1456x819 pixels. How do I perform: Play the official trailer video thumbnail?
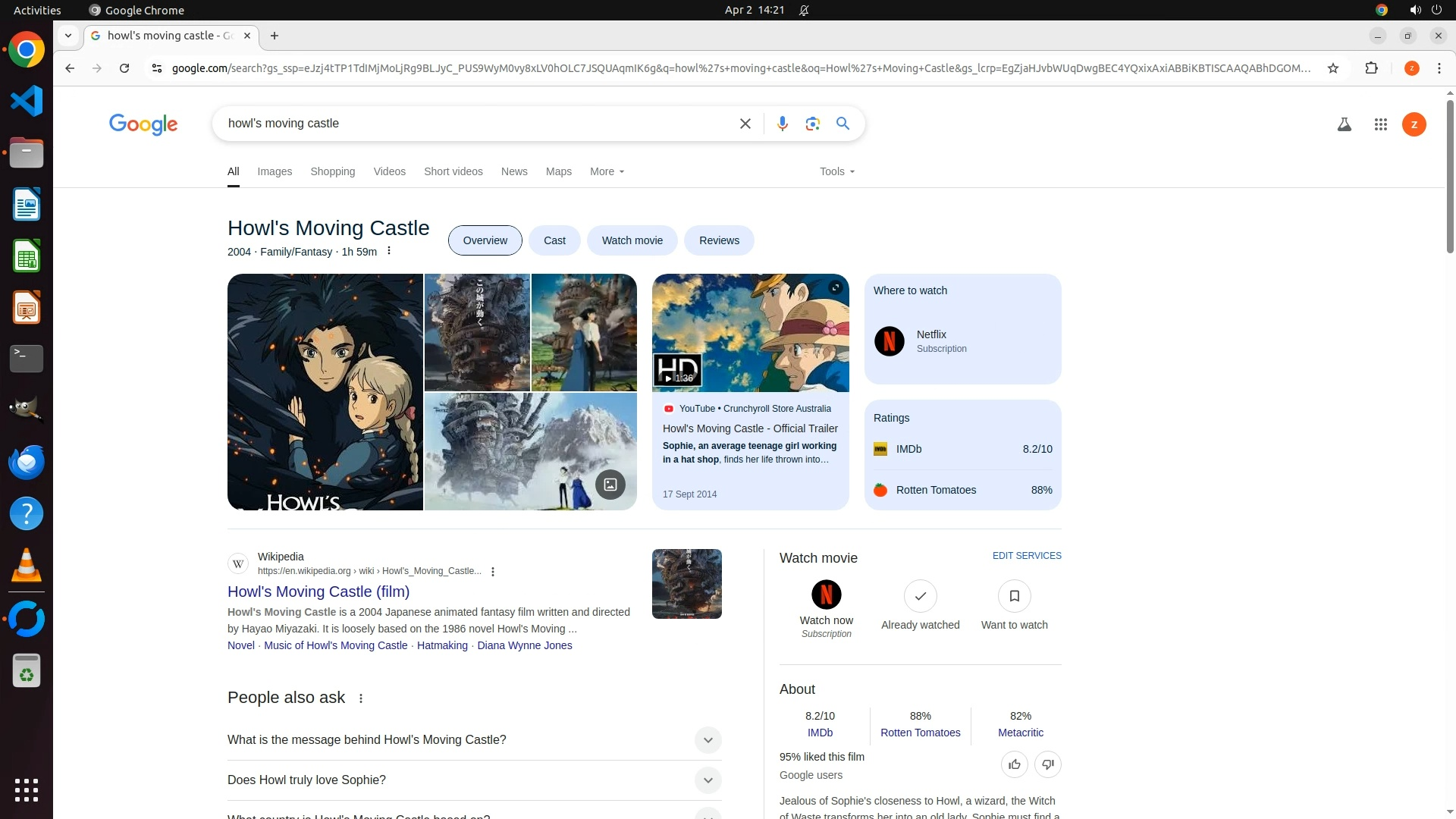750,333
